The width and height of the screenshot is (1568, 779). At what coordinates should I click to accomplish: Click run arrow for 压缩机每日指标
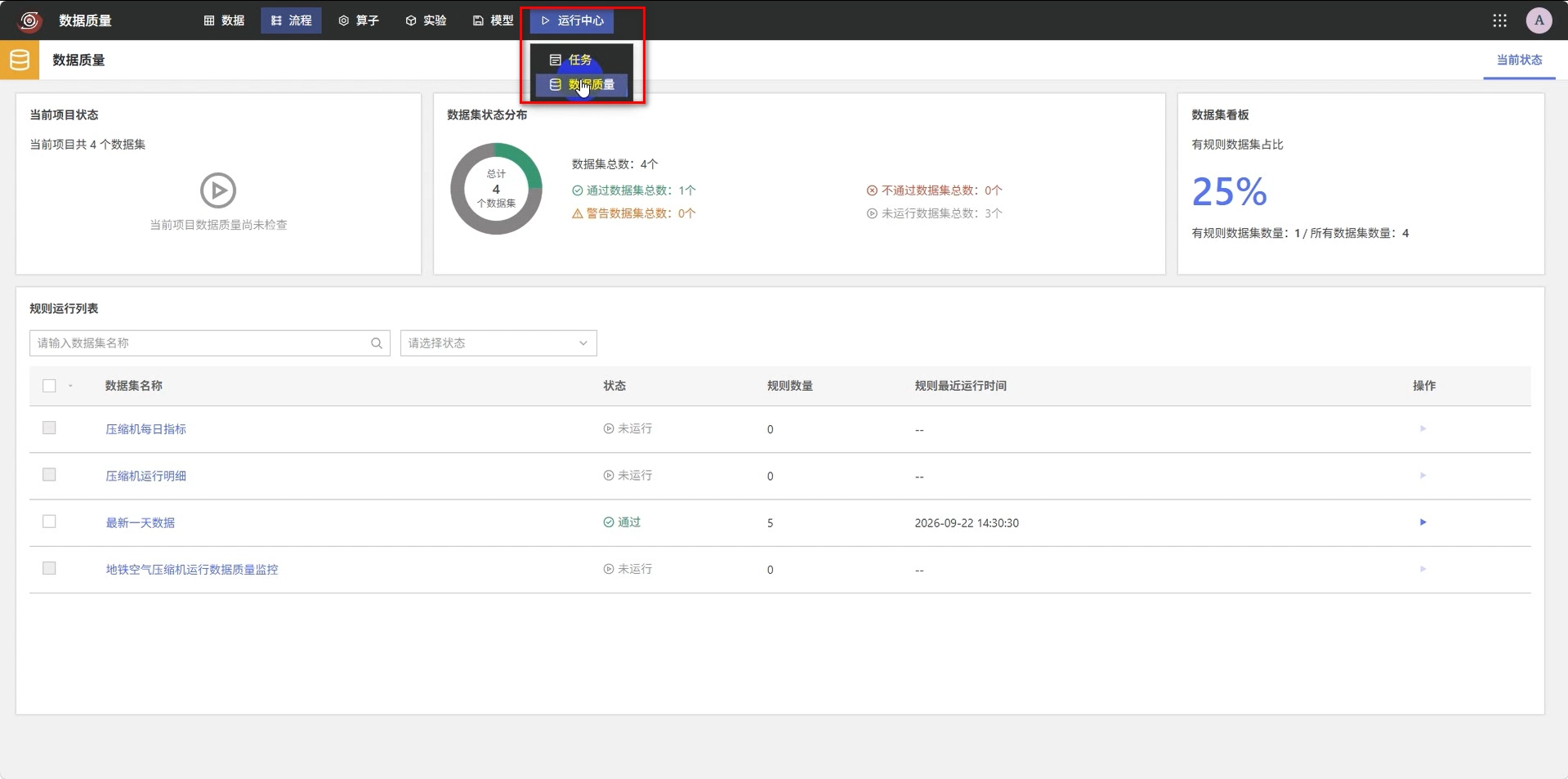click(1423, 428)
